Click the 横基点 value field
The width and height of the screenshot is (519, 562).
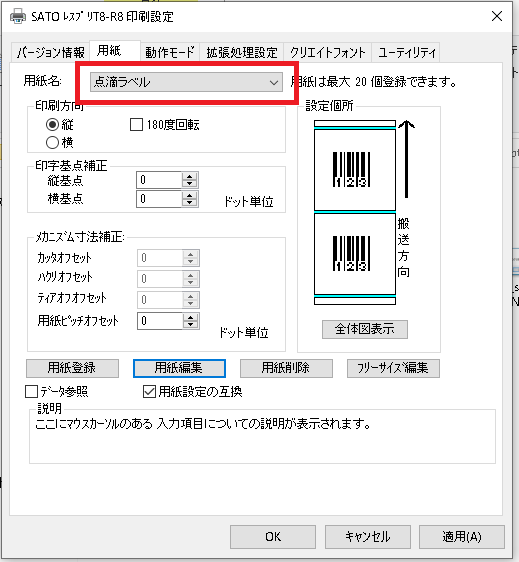click(x=159, y=199)
